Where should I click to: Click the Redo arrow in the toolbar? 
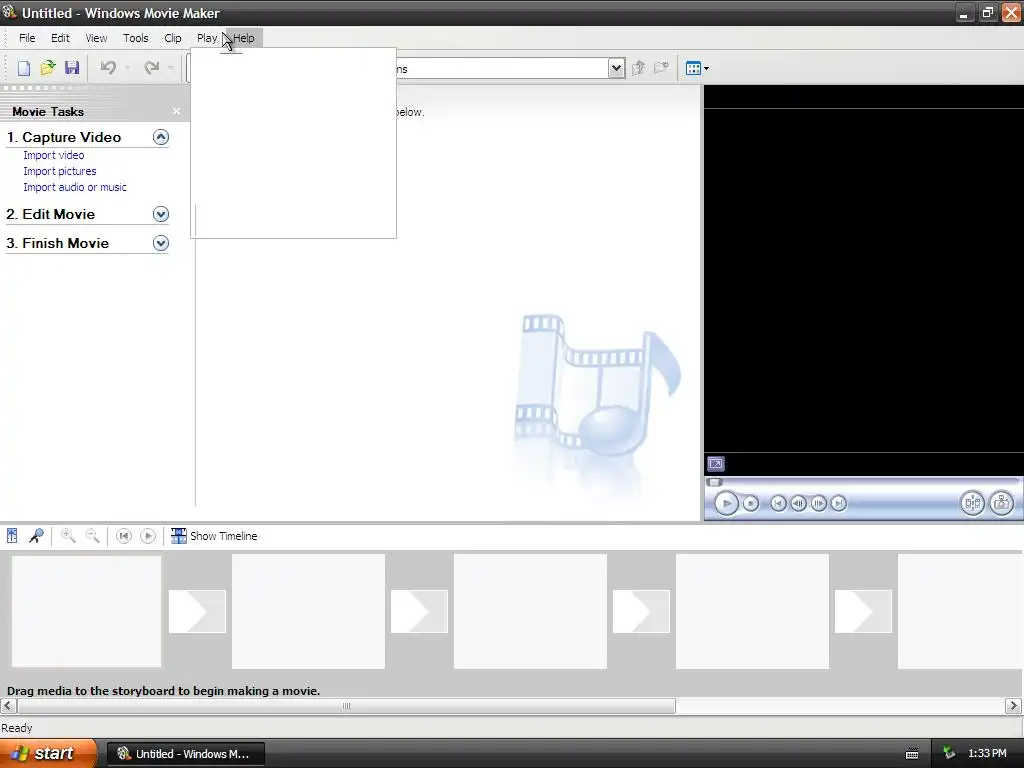tap(152, 68)
